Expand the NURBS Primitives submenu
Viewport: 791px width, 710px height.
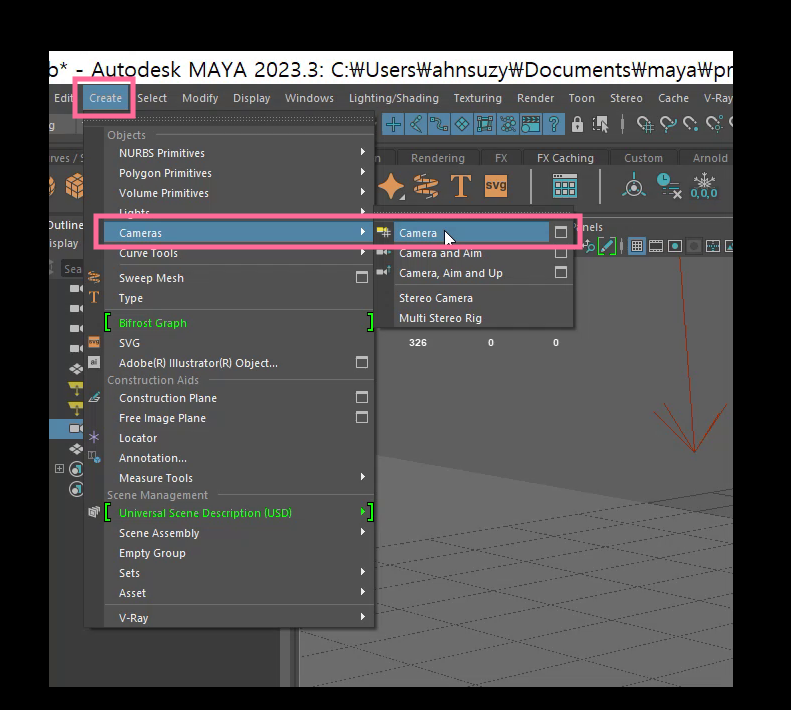point(239,153)
